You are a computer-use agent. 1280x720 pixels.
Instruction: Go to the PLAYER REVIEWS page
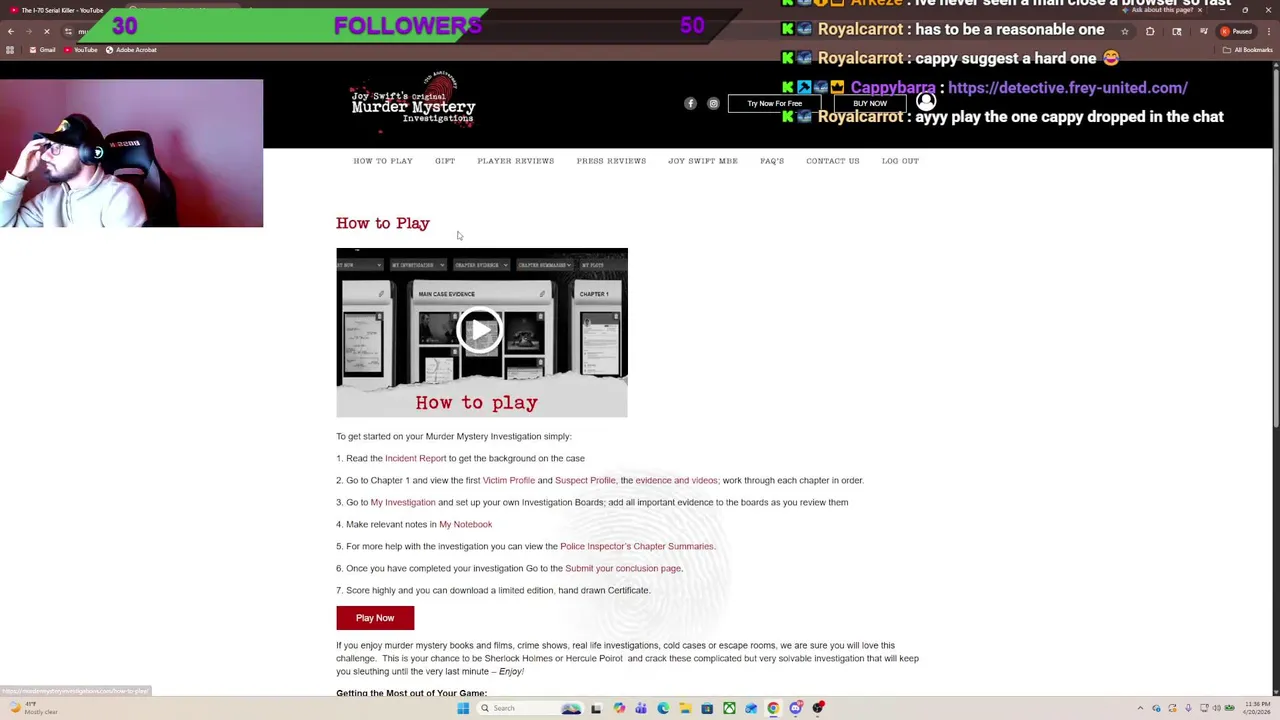[x=515, y=161]
